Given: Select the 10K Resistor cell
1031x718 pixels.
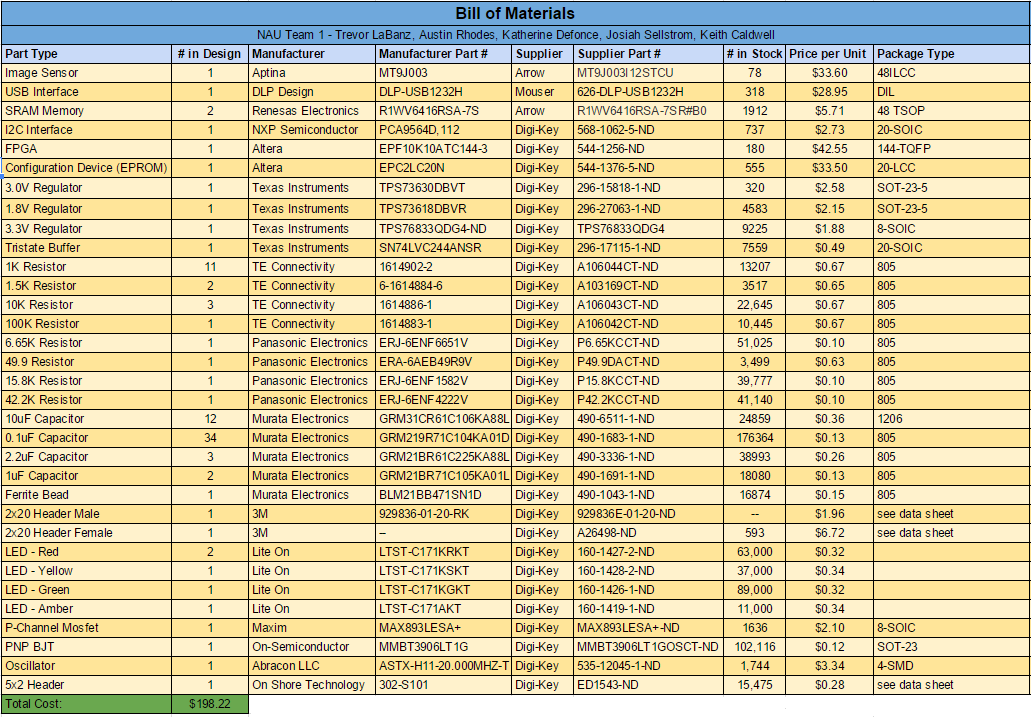Looking at the screenshot, I should (x=86, y=306).
